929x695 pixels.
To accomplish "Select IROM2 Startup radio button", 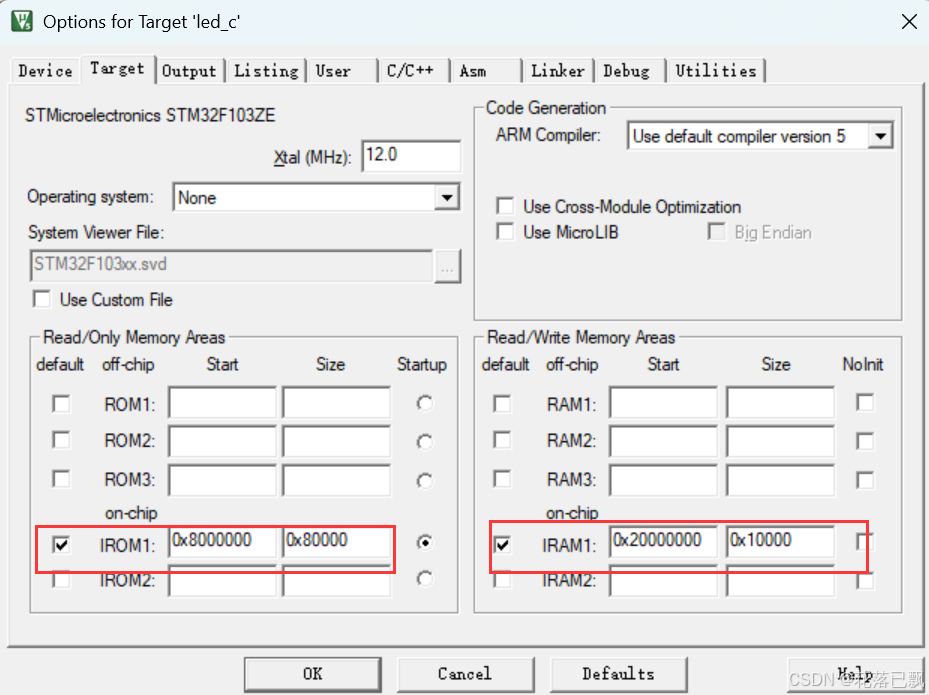I will point(424,579).
